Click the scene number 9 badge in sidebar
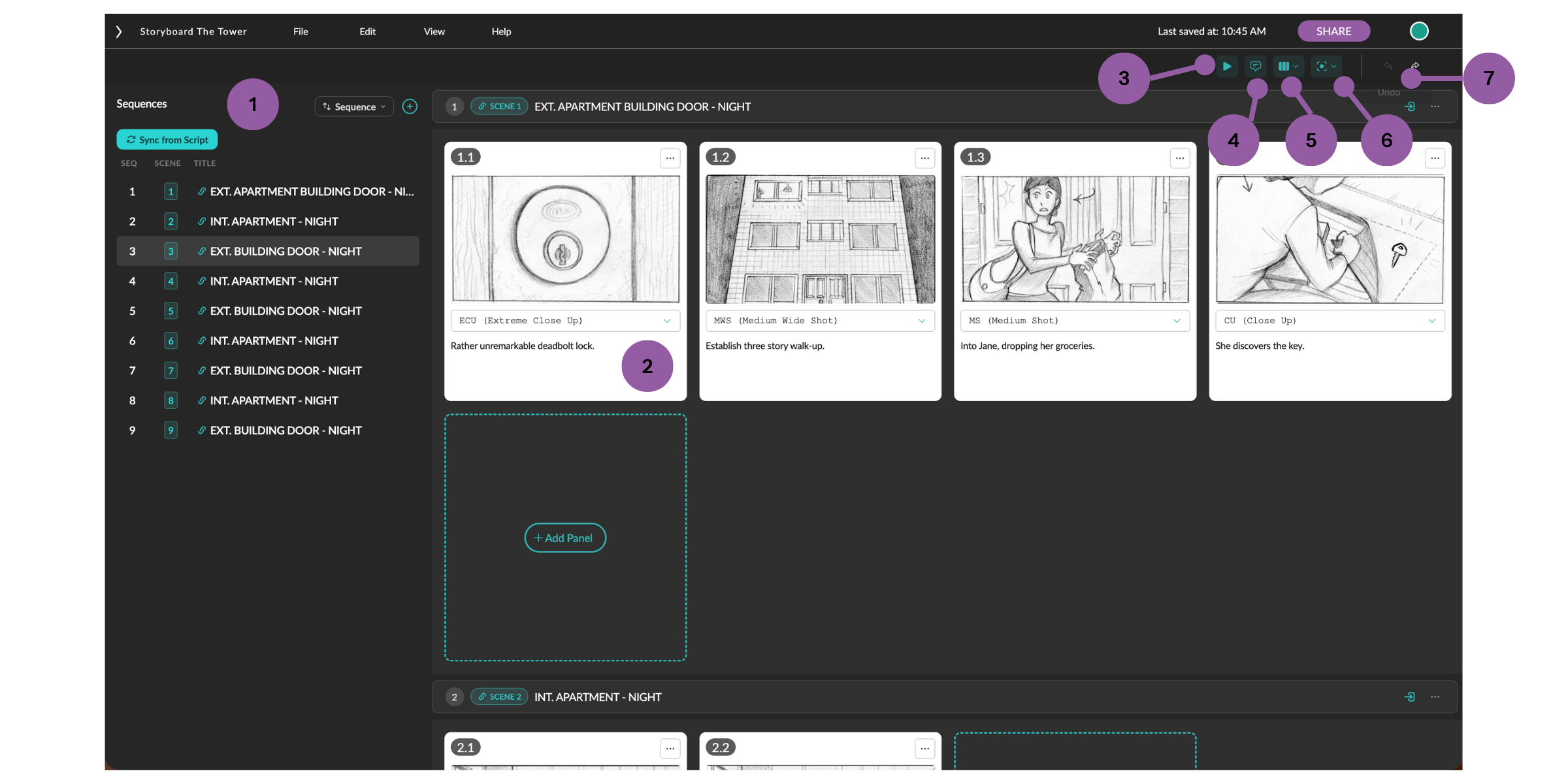 [x=171, y=431]
